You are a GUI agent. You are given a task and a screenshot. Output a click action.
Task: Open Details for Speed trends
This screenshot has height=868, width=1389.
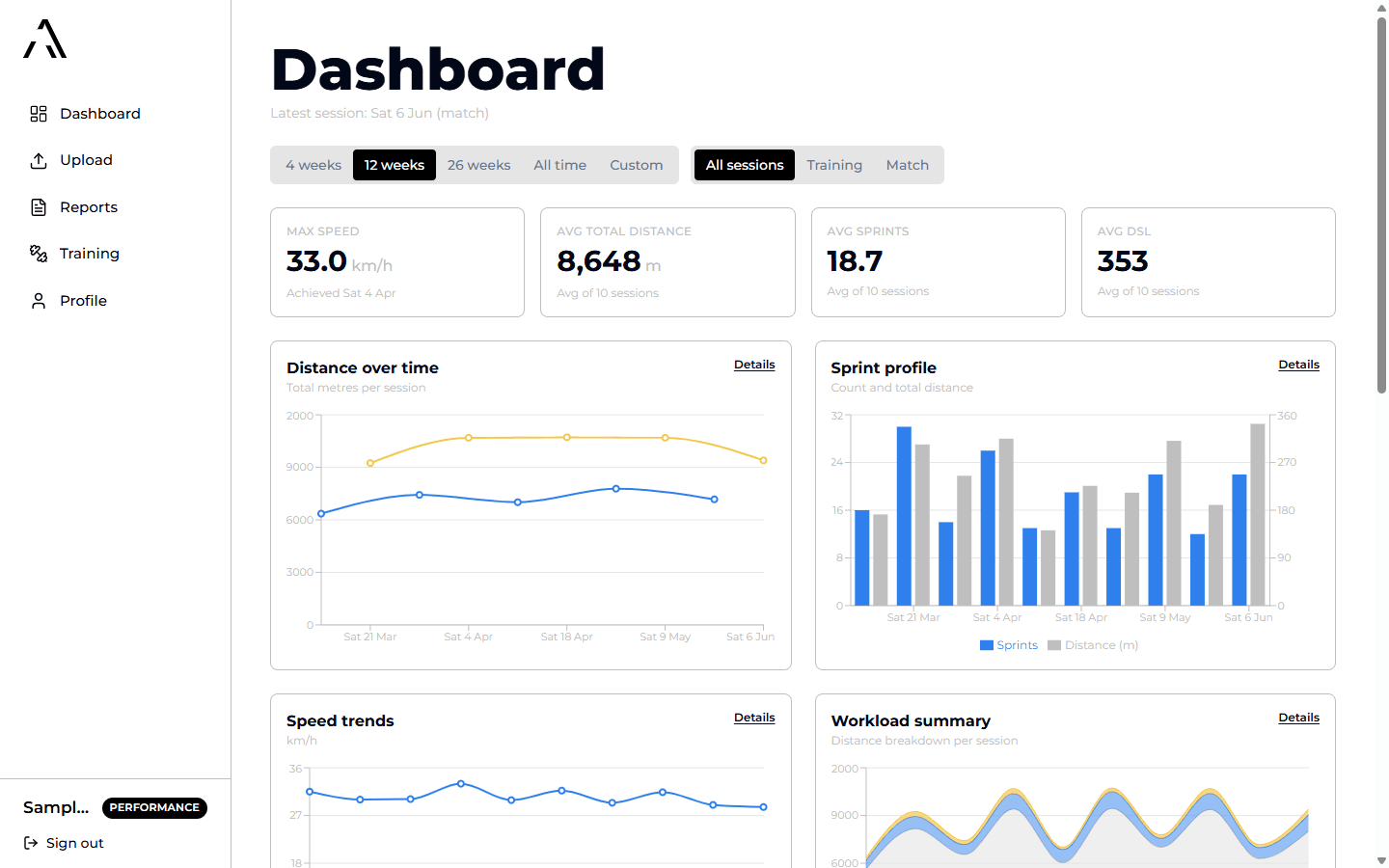pos(754,718)
